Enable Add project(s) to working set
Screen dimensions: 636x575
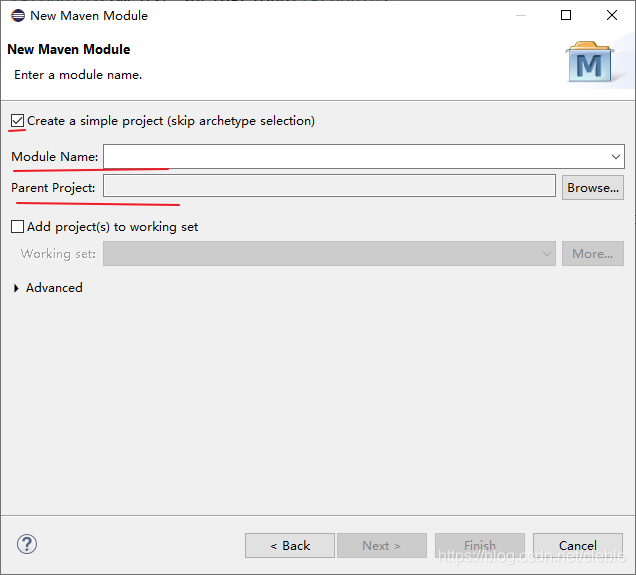coord(17,227)
